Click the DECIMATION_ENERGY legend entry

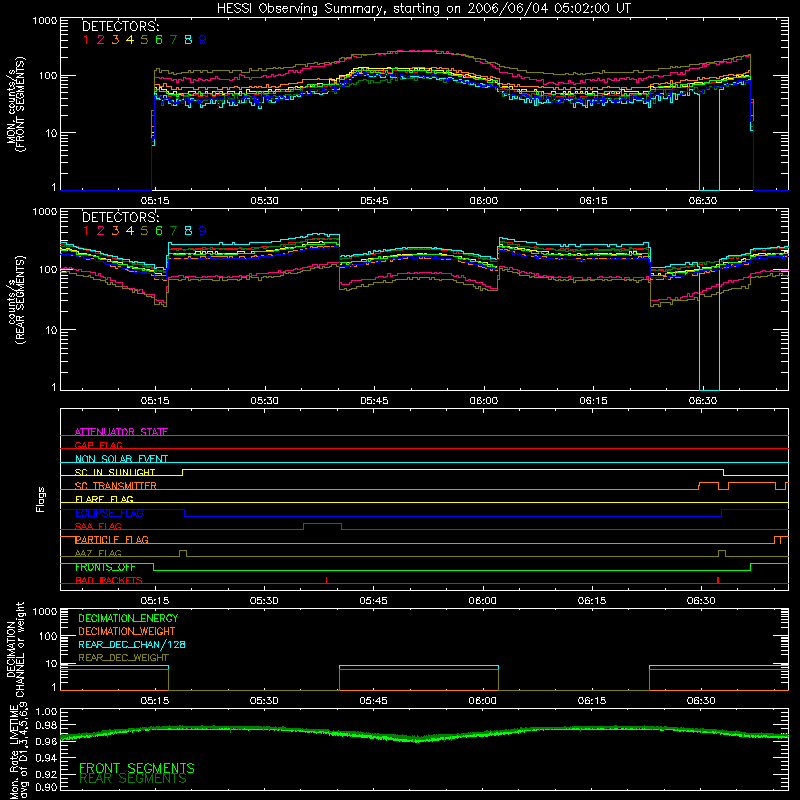coord(128,618)
